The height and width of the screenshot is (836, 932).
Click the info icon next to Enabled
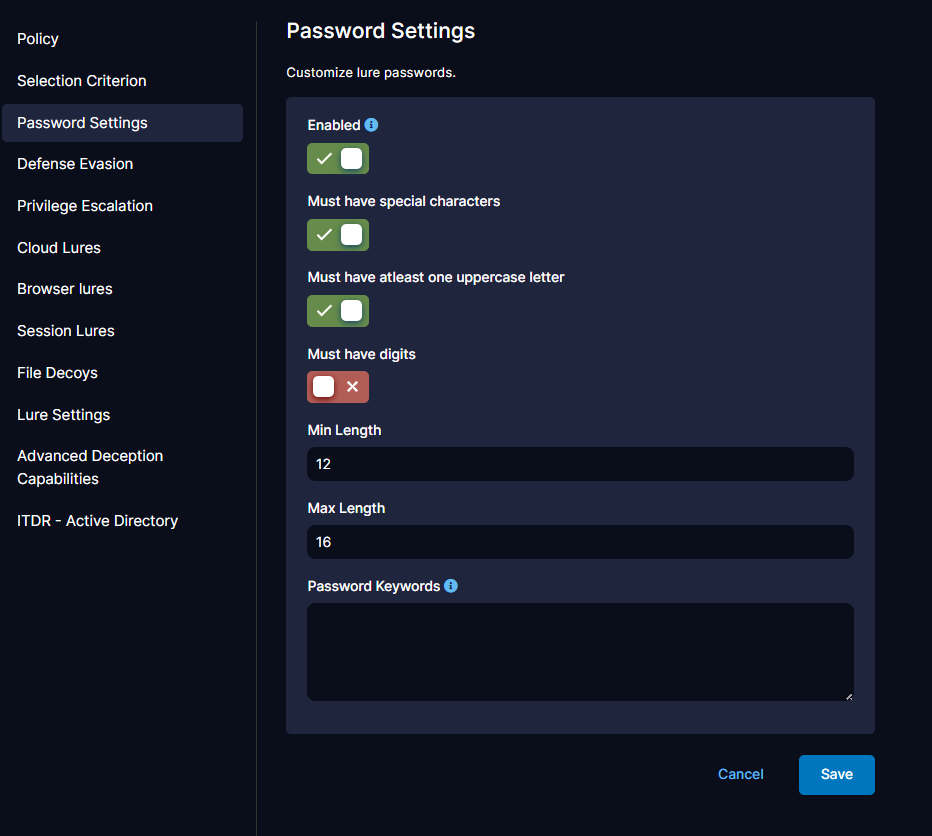click(371, 124)
